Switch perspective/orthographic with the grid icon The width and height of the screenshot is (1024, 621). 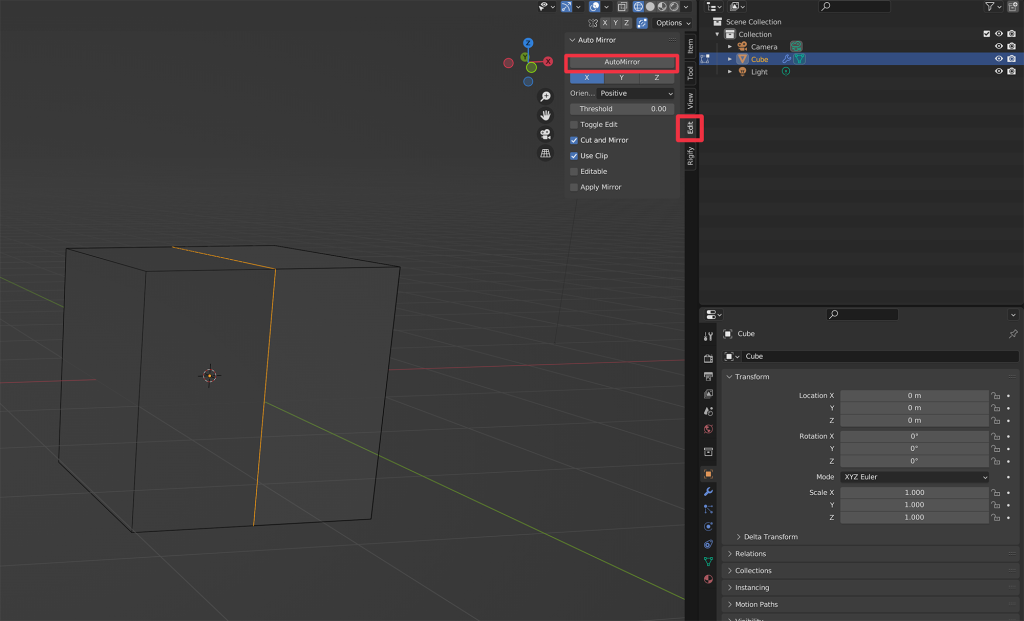tap(545, 153)
